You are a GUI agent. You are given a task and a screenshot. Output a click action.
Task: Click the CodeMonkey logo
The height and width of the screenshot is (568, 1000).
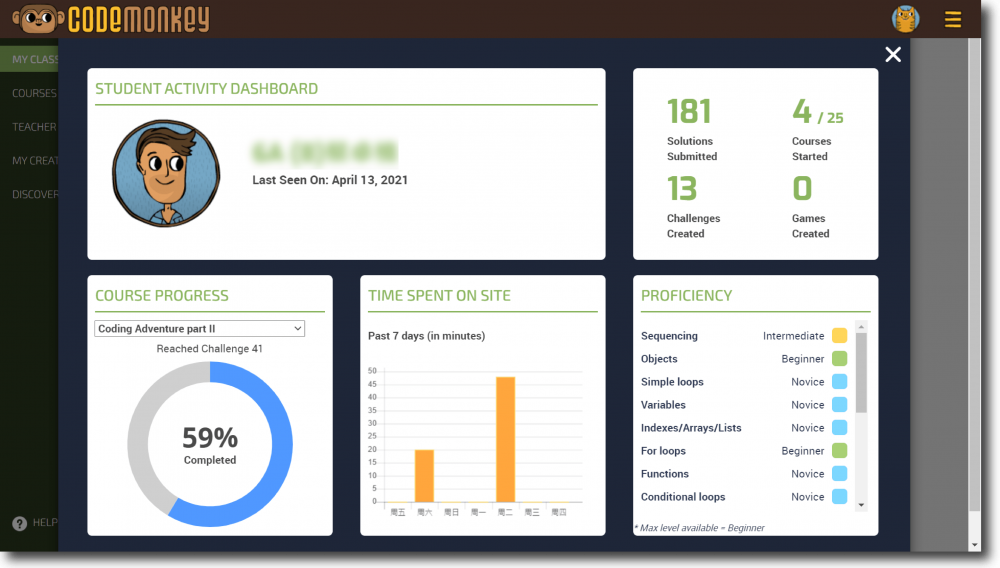tap(112, 18)
